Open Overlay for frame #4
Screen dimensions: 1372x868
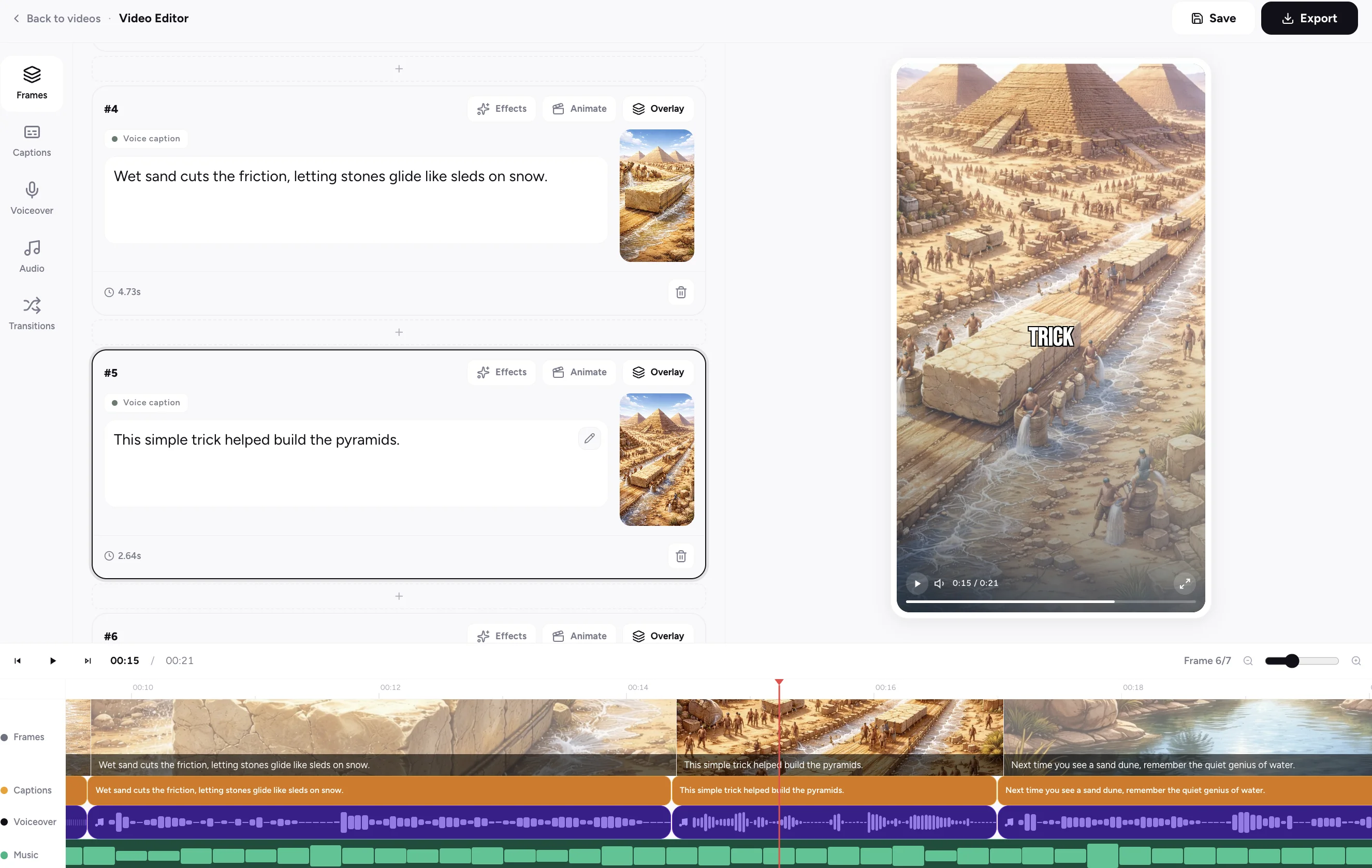point(658,109)
